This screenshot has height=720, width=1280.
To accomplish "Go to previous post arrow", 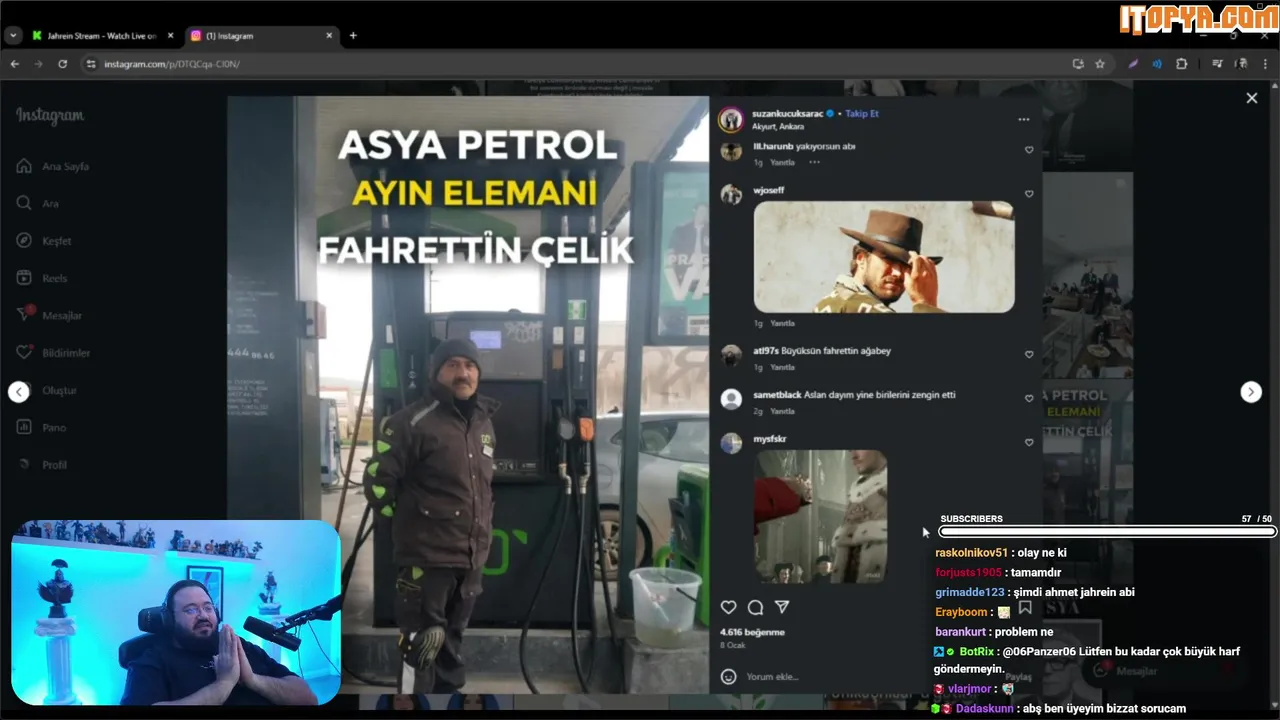I will point(19,392).
